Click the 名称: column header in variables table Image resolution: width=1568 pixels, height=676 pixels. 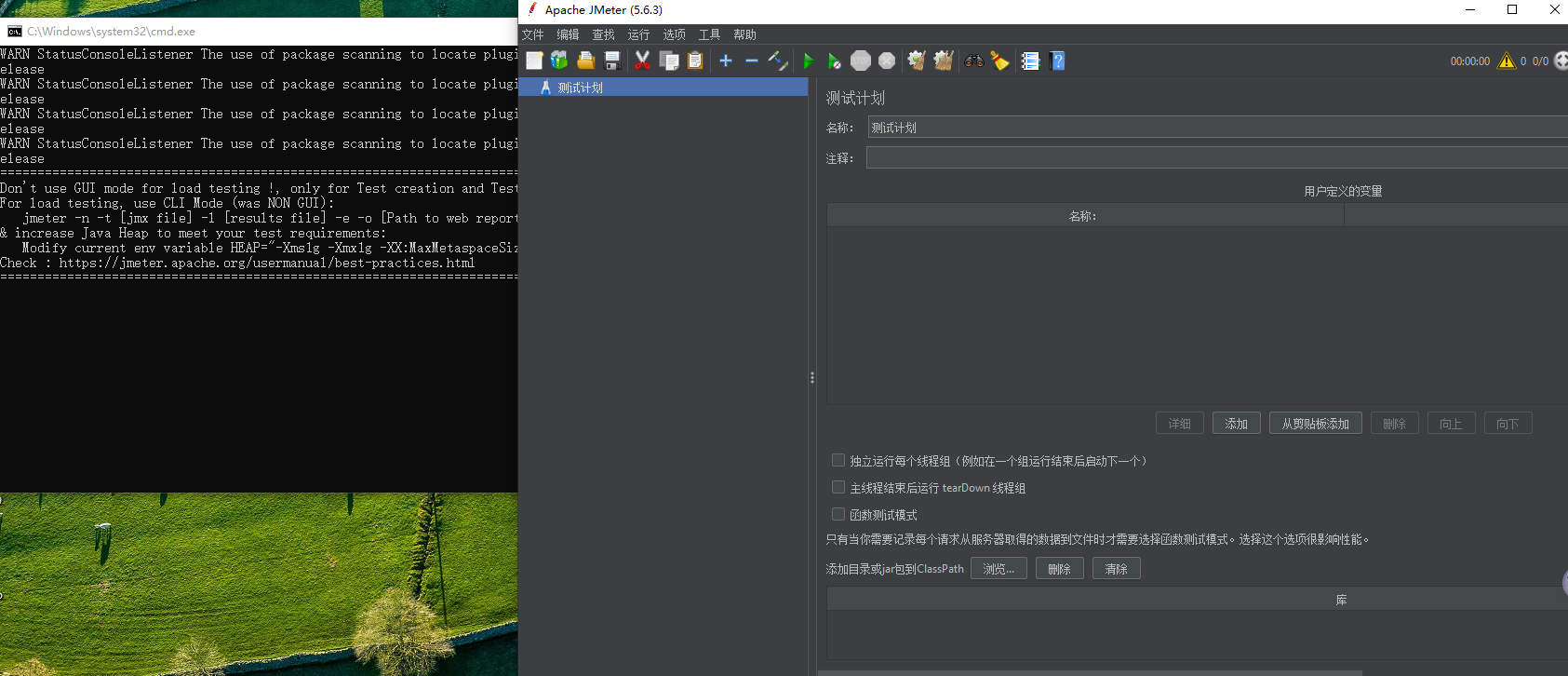click(1085, 216)
